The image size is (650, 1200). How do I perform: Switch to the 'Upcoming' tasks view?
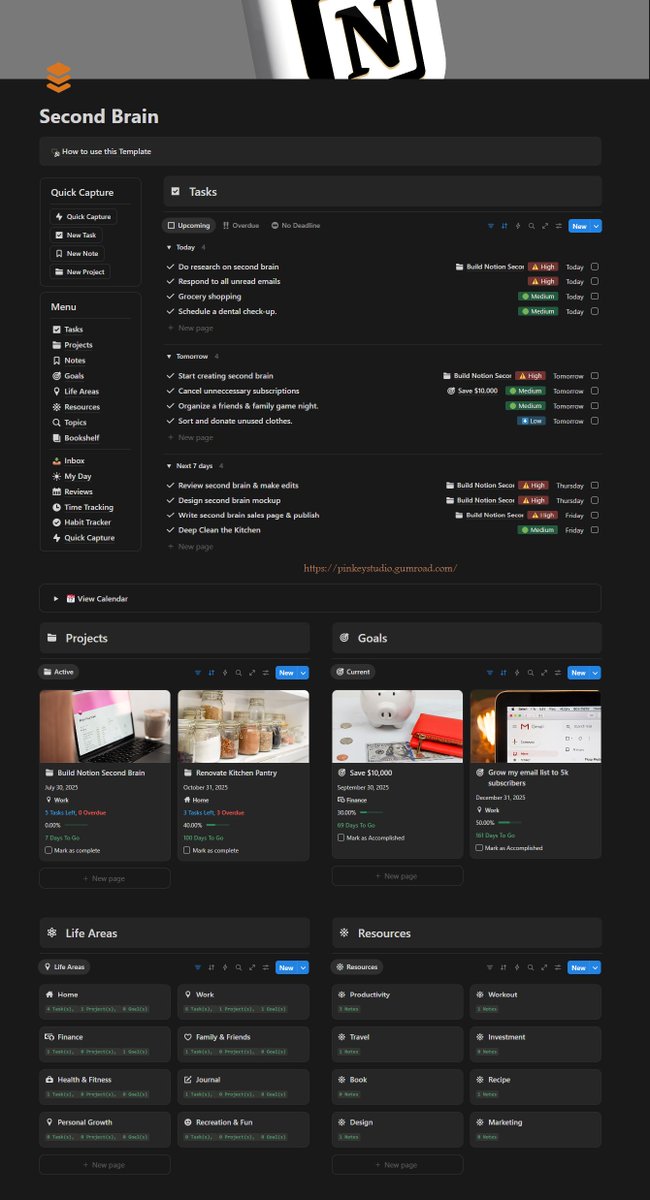click(189, 226)
